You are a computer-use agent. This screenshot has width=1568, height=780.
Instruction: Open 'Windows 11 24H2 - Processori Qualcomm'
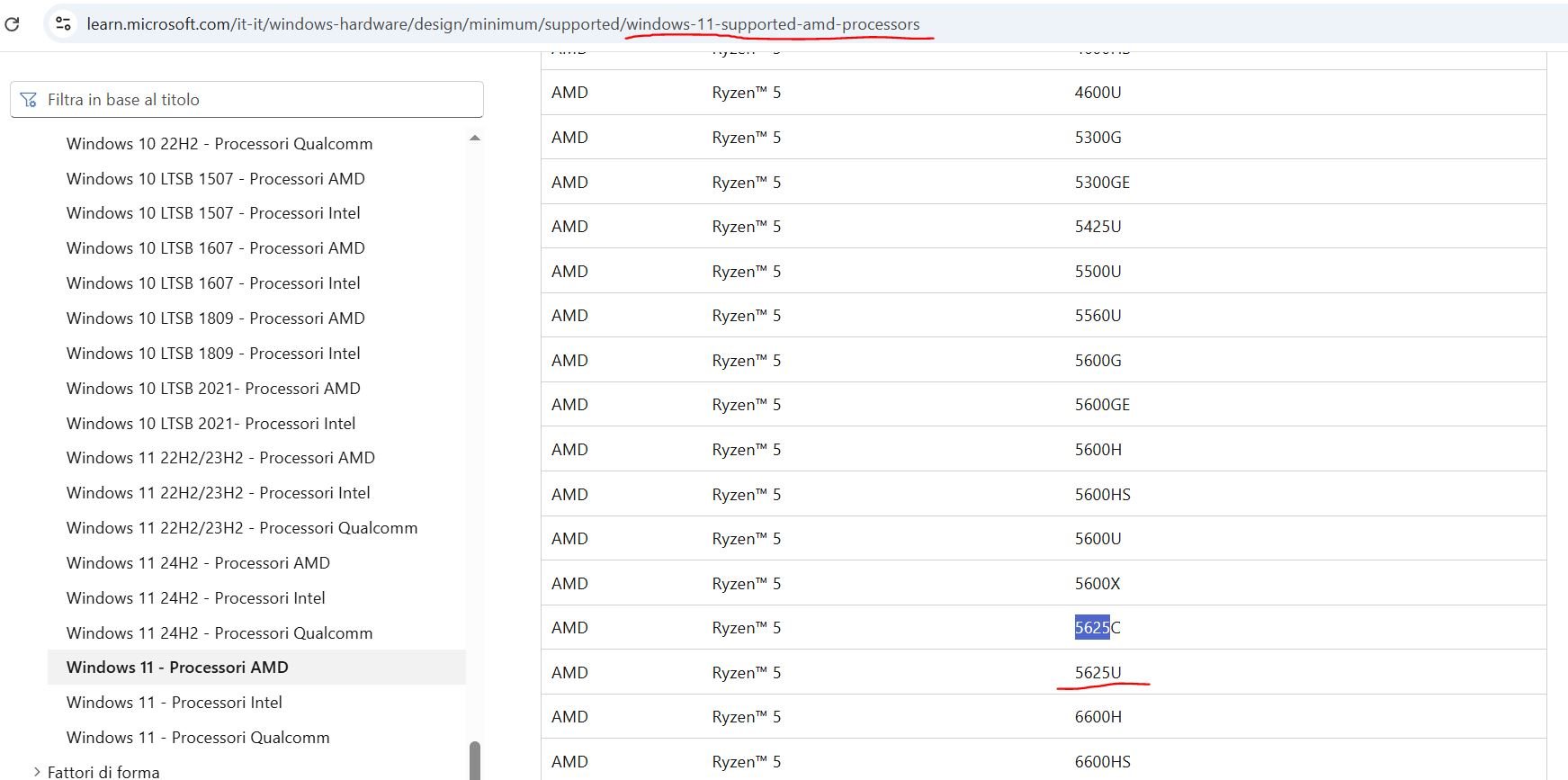pyautogui.click(x=220, y=633)
